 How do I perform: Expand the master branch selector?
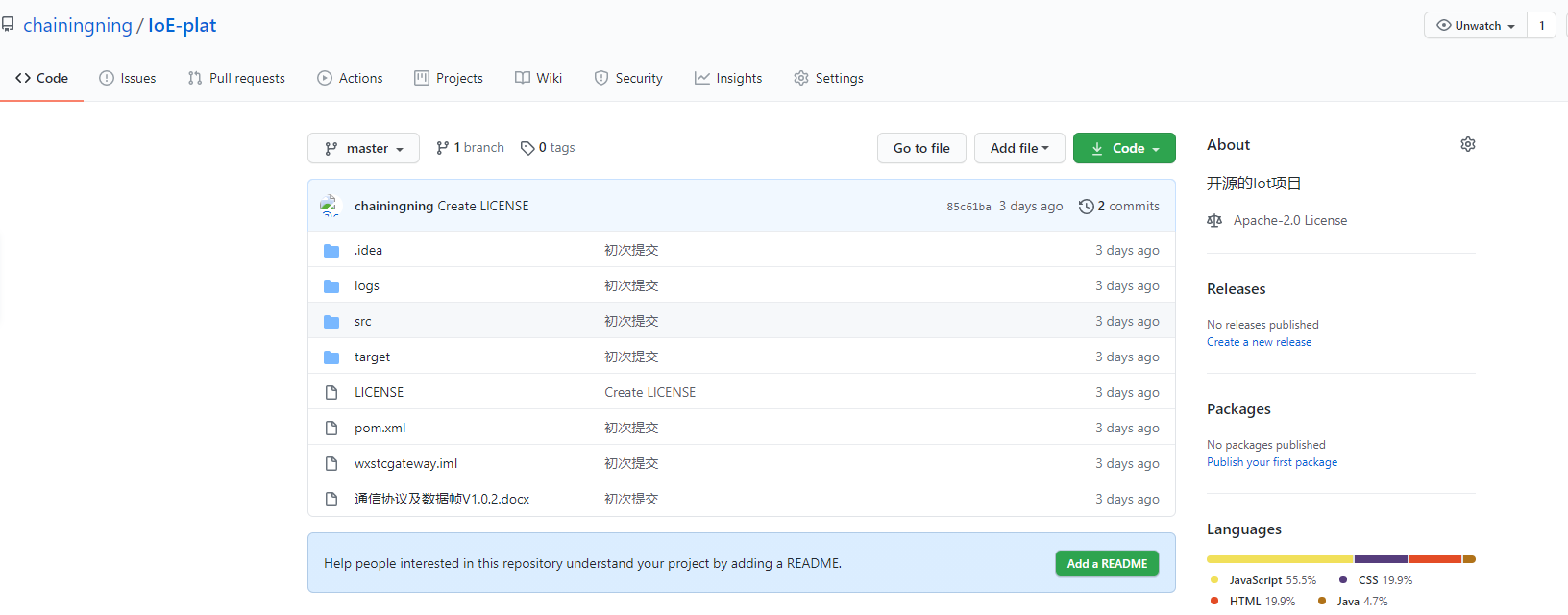pos(363,148)
